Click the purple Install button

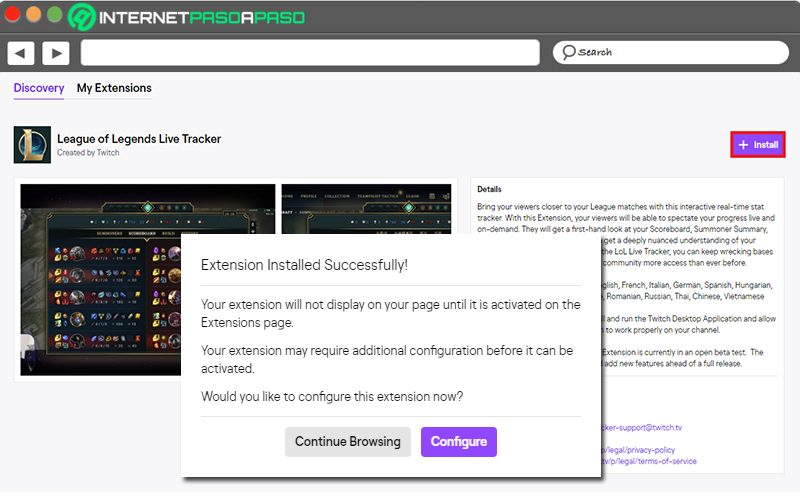[758, 145]
